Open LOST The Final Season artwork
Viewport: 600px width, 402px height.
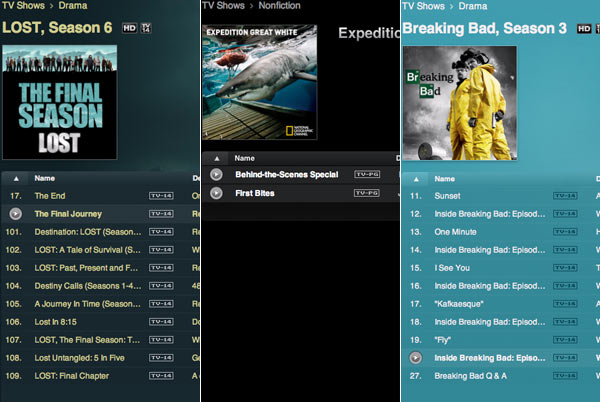click(60, 102)
